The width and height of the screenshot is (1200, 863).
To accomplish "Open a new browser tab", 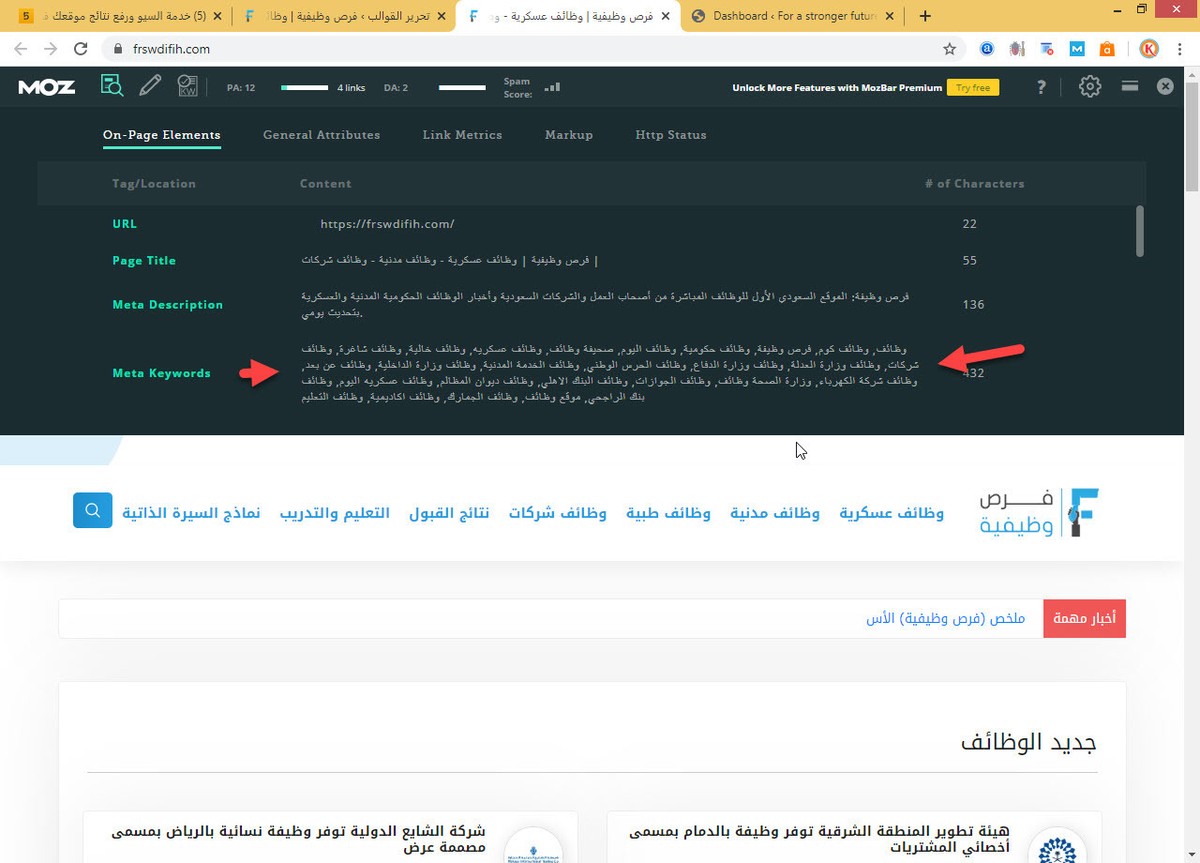I will tap(925, 16).
